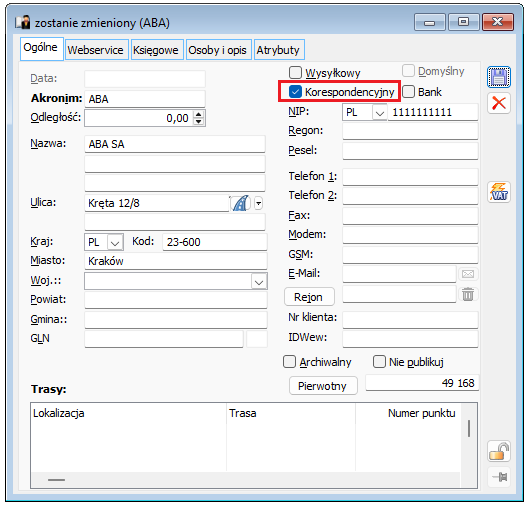
Task: Open the Osoby i opis tab
Action: (218, 50)
